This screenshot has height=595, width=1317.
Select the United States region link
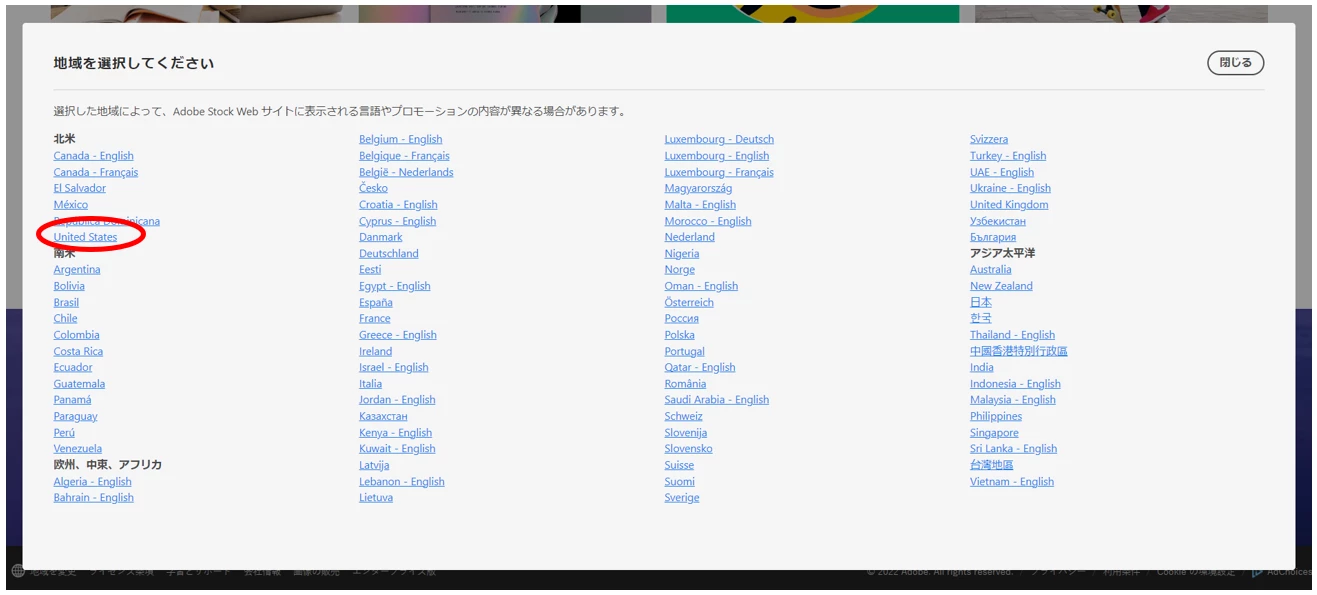point(85,237)
